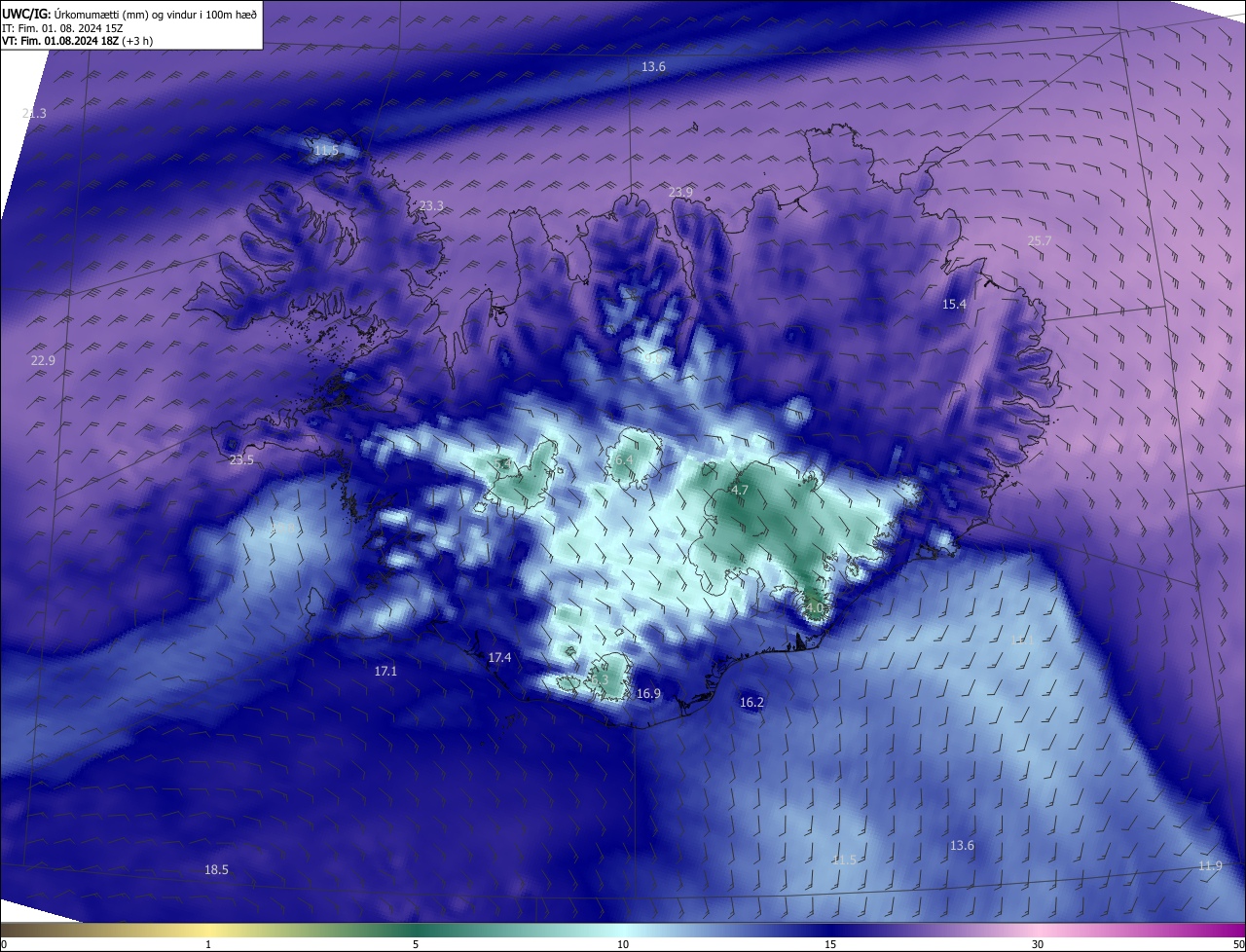Image resolution: width=1246 pixels, height=952 pixels.
Task: Click the 18.5 value on the map
Action: (x=216, y=870)
